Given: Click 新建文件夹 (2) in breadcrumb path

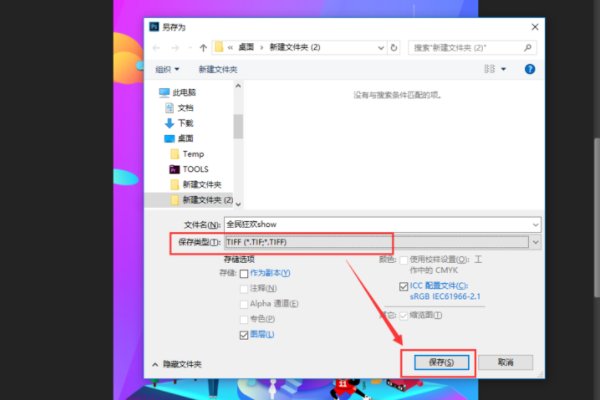Looking at the screenshot, I should tap(295, 47).
